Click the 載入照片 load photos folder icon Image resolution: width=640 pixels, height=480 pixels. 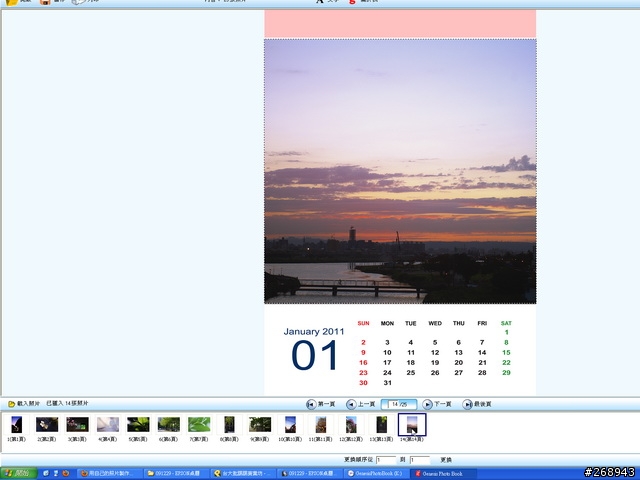coord(11,404)
